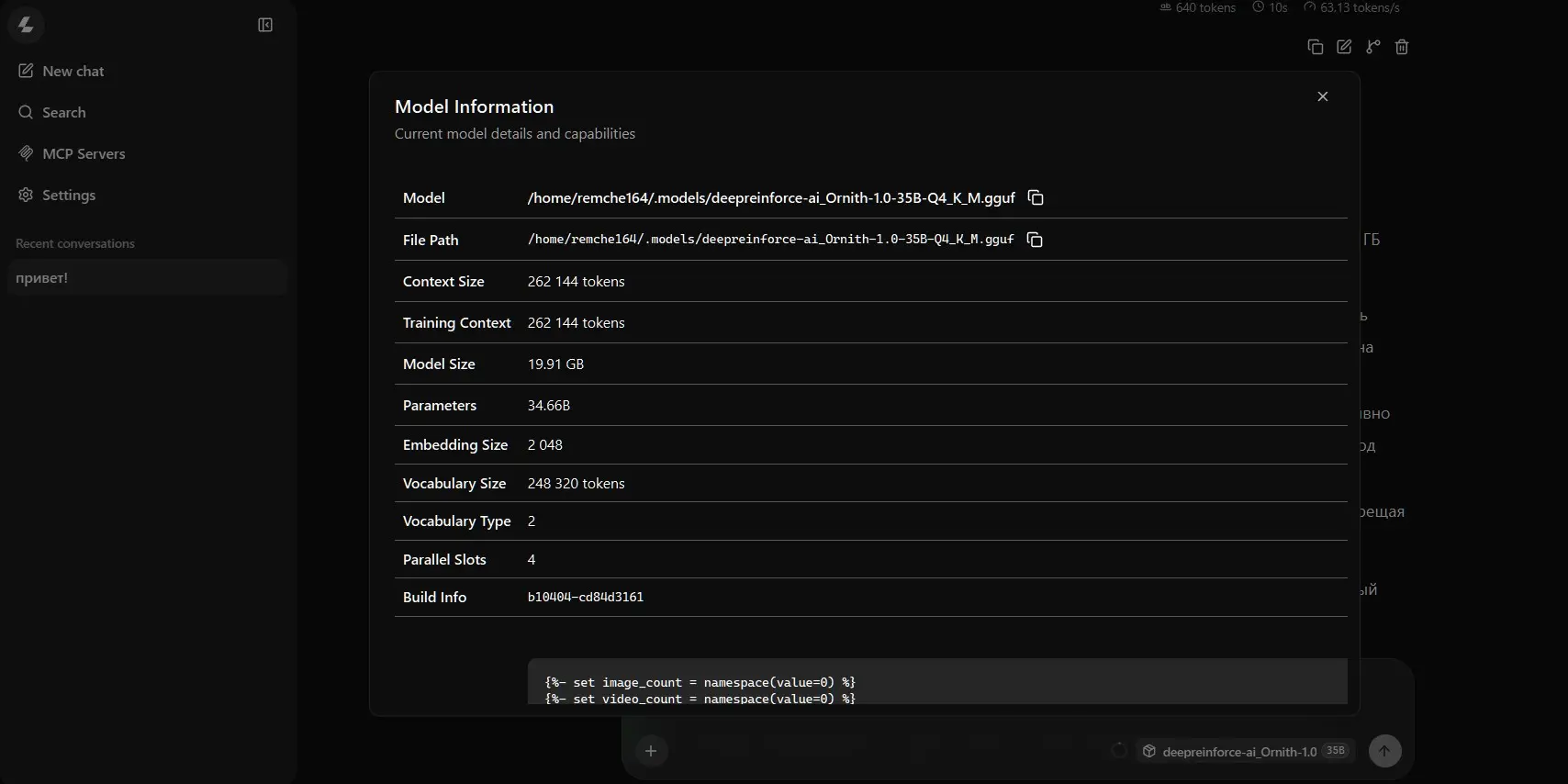The image size is (1568, 784).
Task: Click the "Parallel Slots" row label
Action: (444, 559)
